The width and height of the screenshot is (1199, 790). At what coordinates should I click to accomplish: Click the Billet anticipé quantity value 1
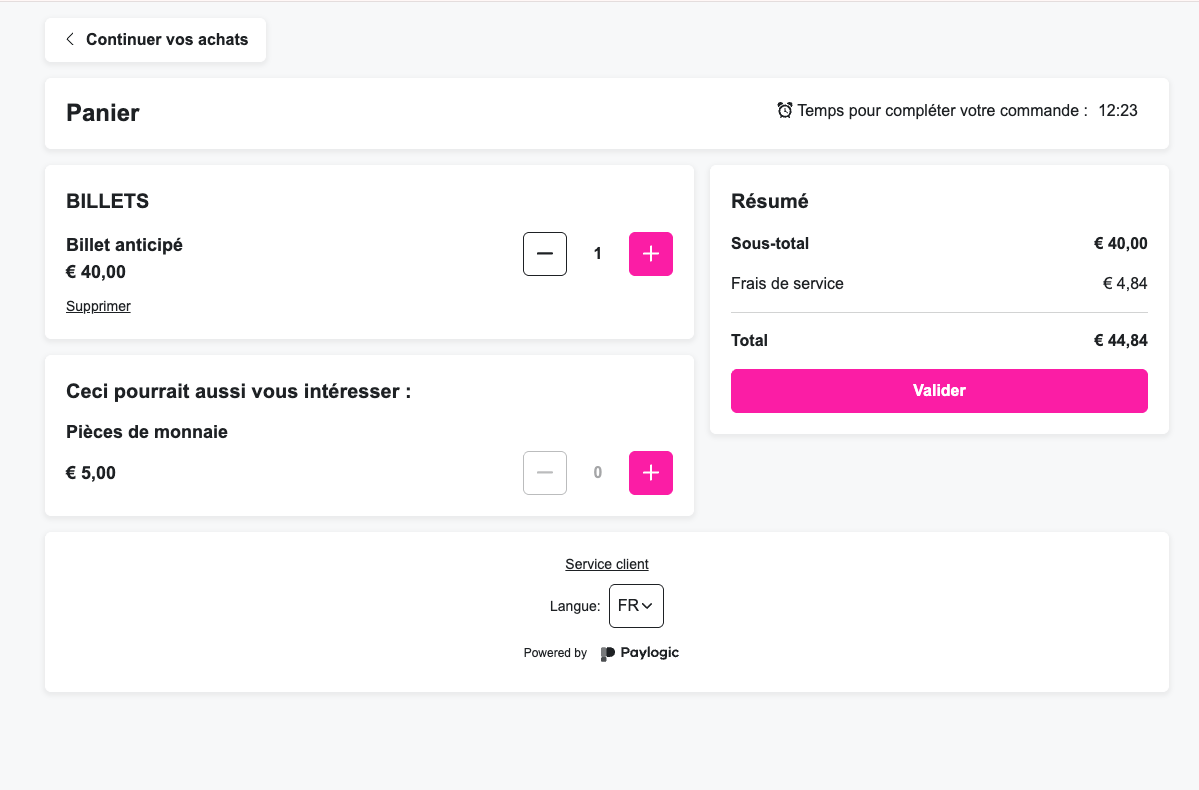pos(598,254)
